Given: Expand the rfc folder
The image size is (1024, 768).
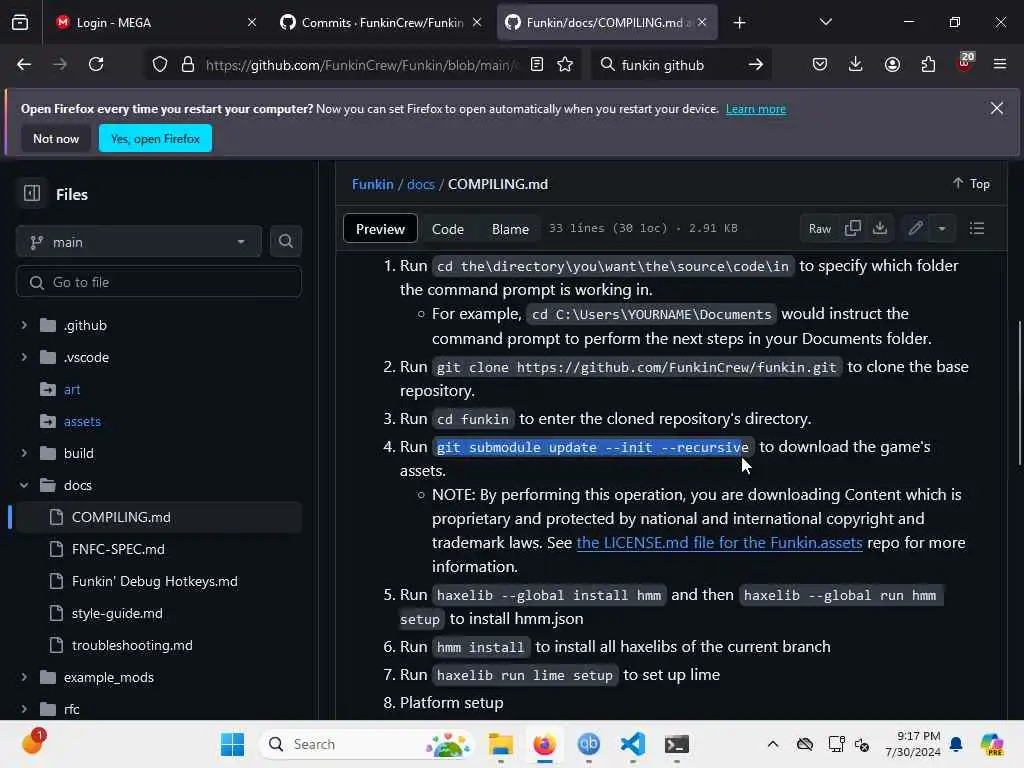Looking at the screenshot, I should [24, 709].
